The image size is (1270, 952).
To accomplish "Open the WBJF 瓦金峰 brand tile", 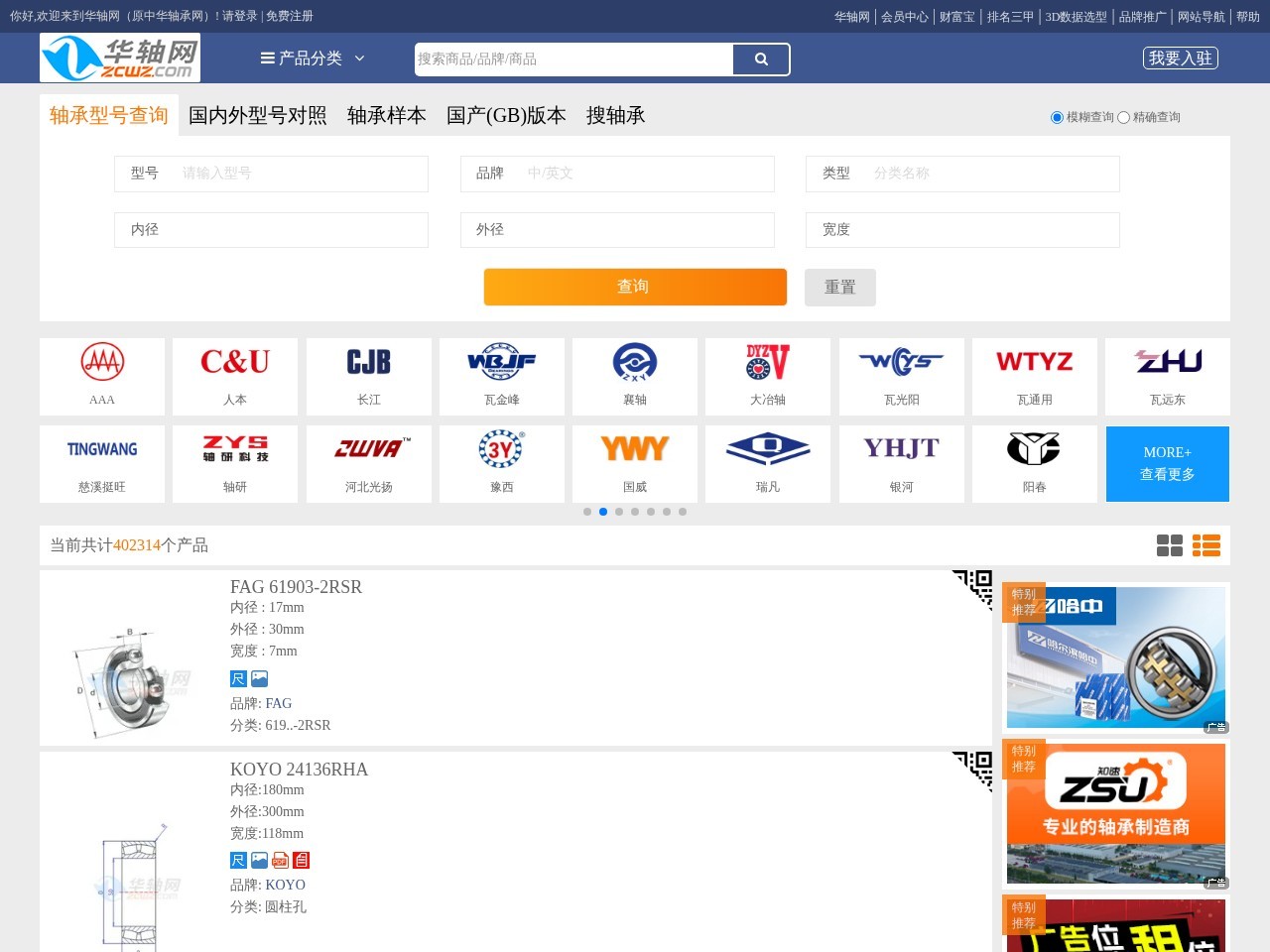I will [x=502, y=377].
